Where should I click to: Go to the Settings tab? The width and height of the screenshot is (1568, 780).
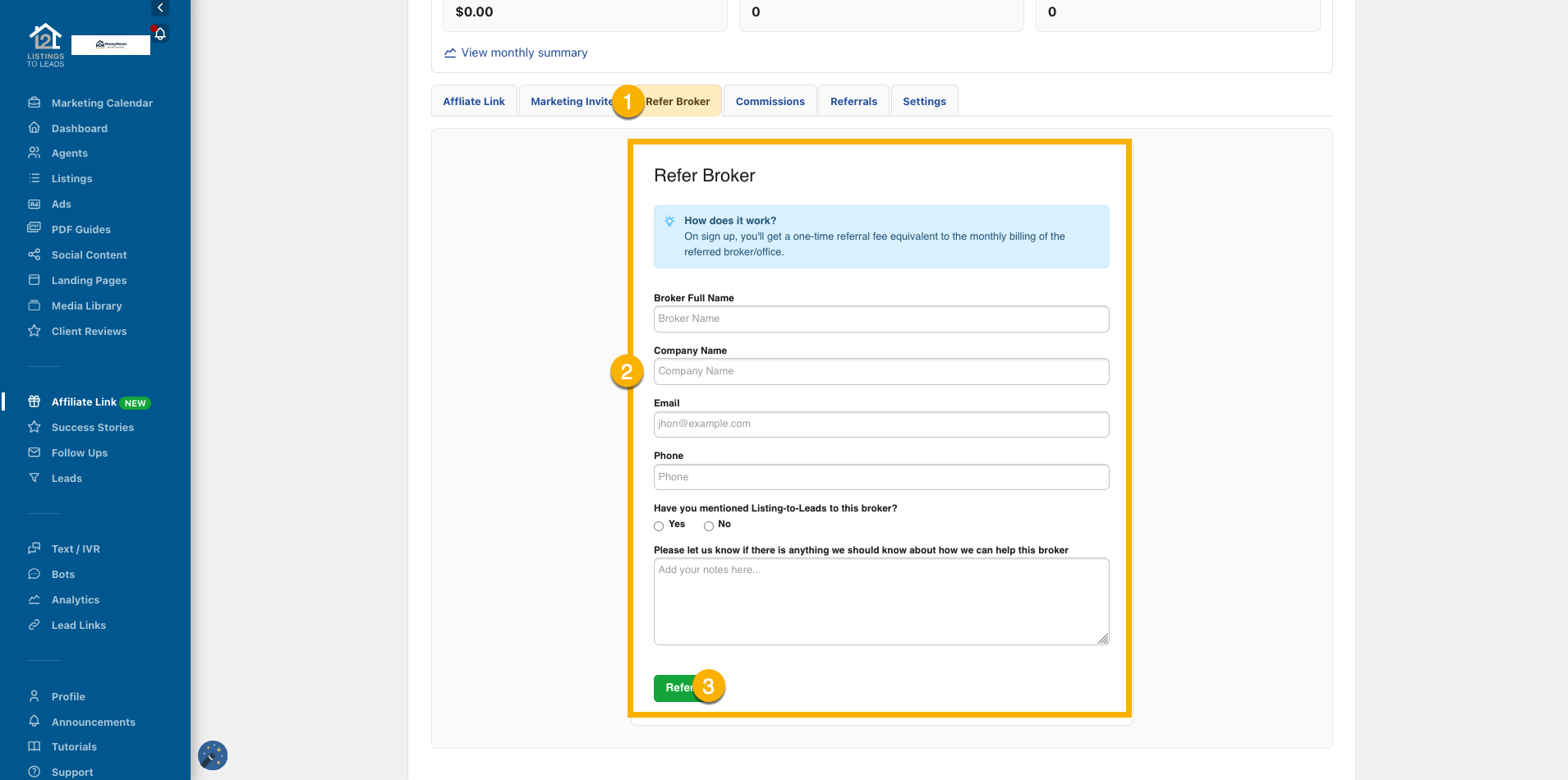coord(924,102)
